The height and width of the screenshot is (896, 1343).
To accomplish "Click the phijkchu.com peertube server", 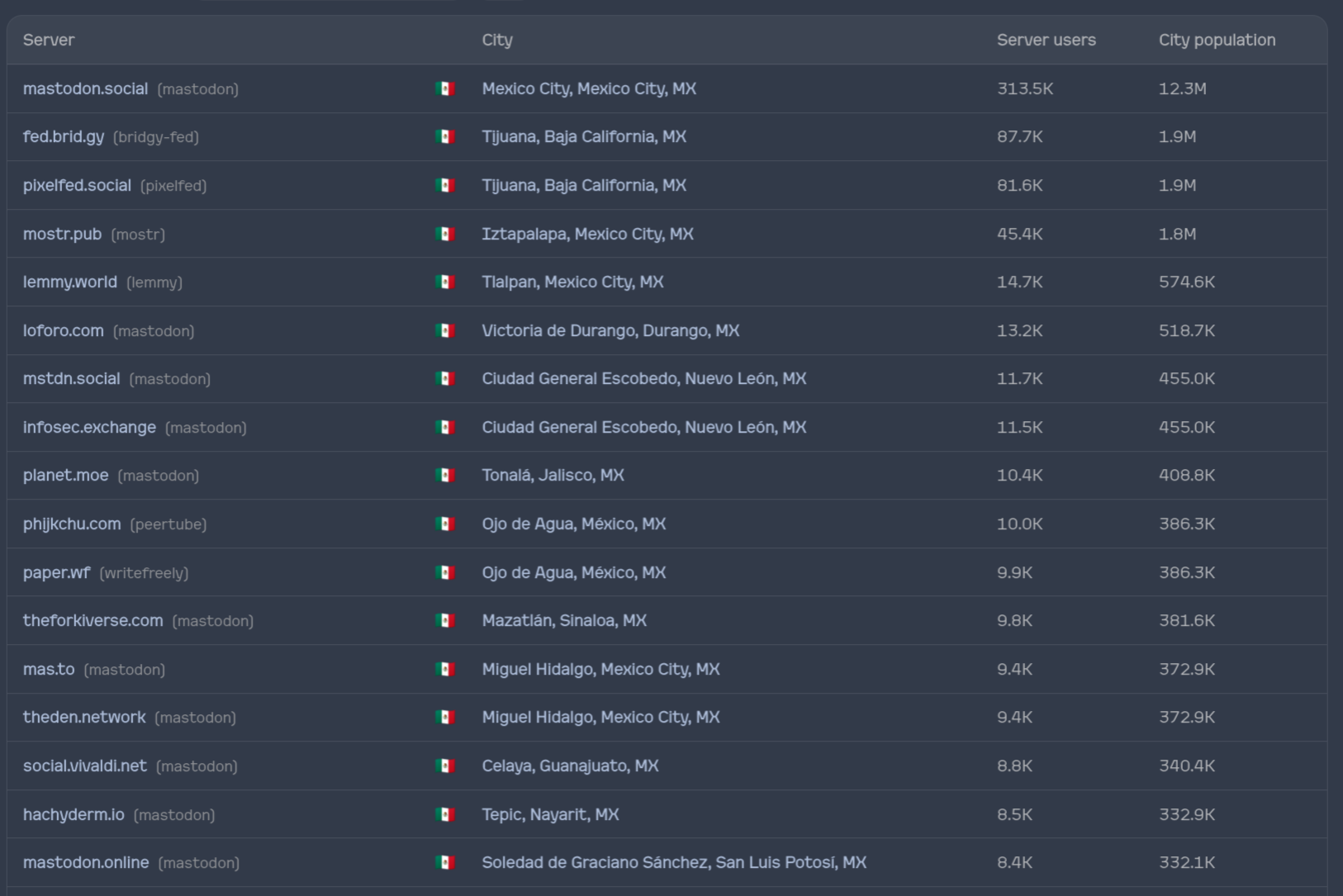I will click(72, 524).
